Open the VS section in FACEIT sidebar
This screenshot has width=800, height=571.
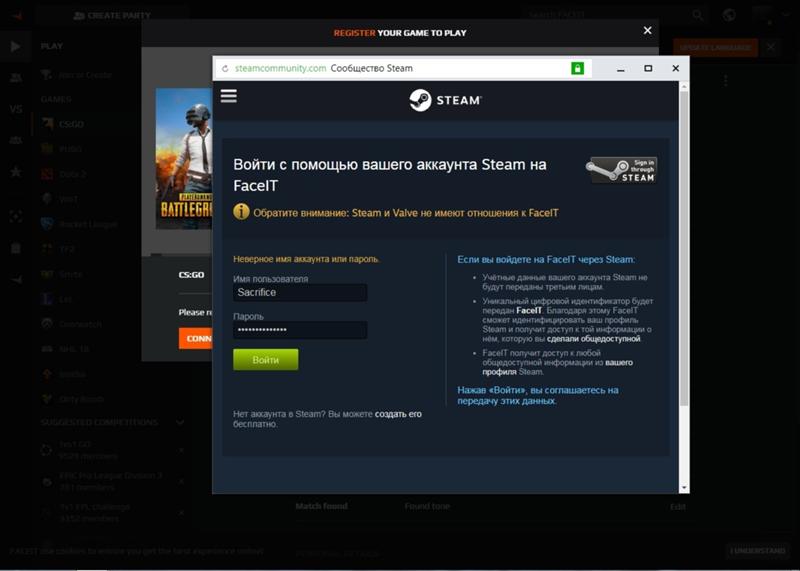[x=16, y=109]
